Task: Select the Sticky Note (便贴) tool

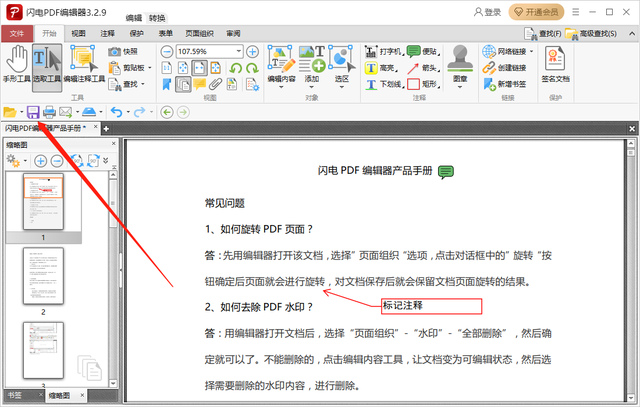Action: click(x=423, y=51)
